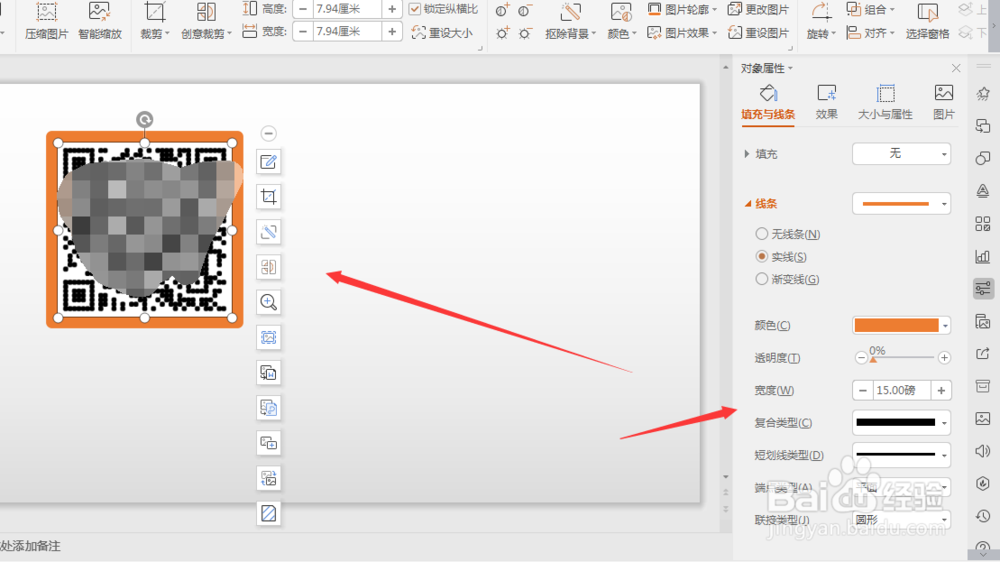
Task: Switch to the 填充与线条 fill and line tab
Action: (768, 102)
